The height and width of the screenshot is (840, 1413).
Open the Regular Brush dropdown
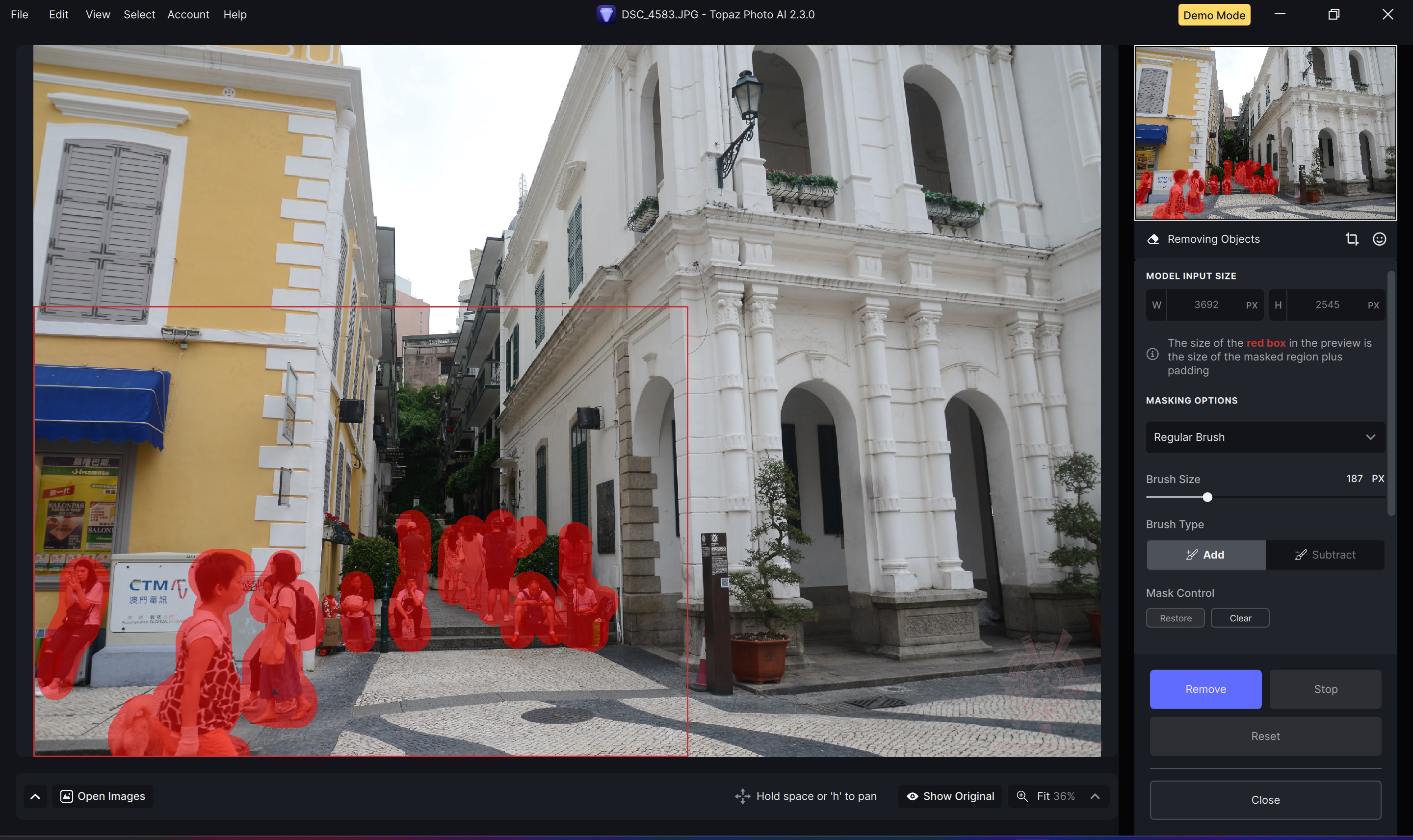[1265, 437]
